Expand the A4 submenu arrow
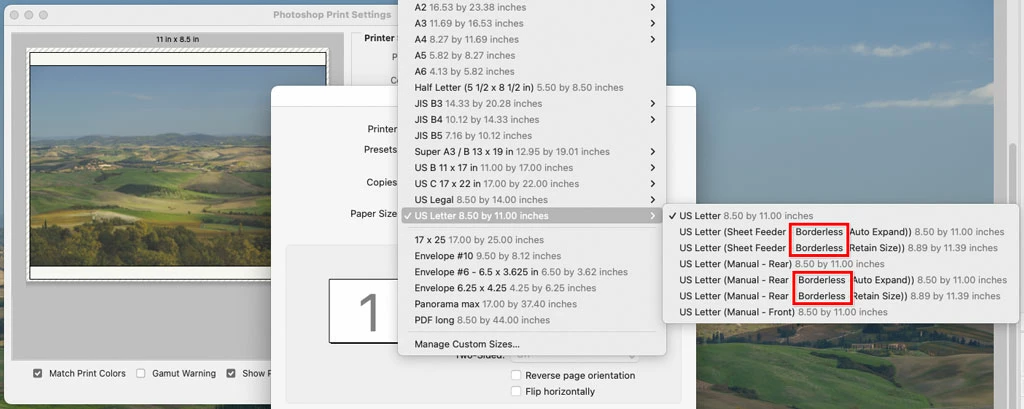Viewport: 1024px width, 409px height. (x=653, y=39)
